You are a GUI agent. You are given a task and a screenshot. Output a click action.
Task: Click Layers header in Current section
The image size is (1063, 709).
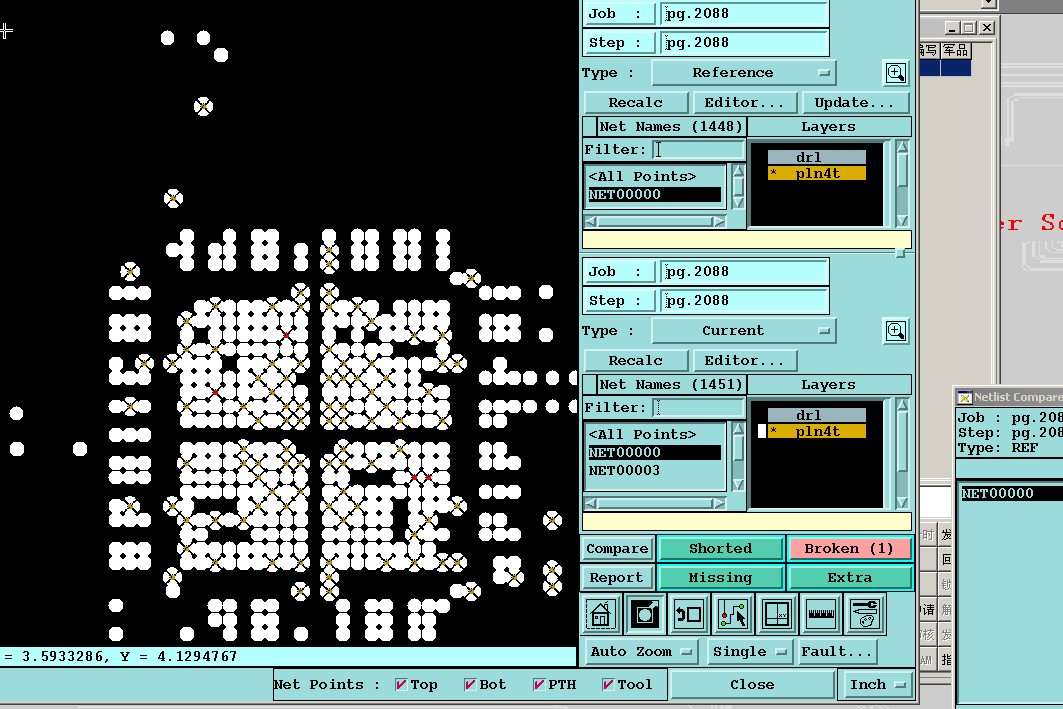[x=828, y=385]
